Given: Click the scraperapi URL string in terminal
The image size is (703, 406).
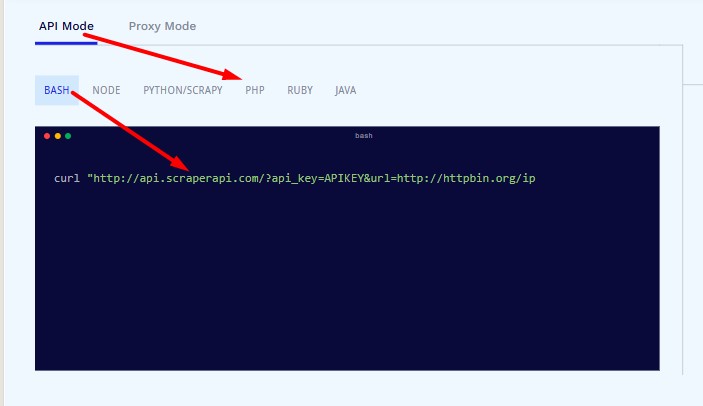Looking at the screenshot, I should click(x=311, y=178).
